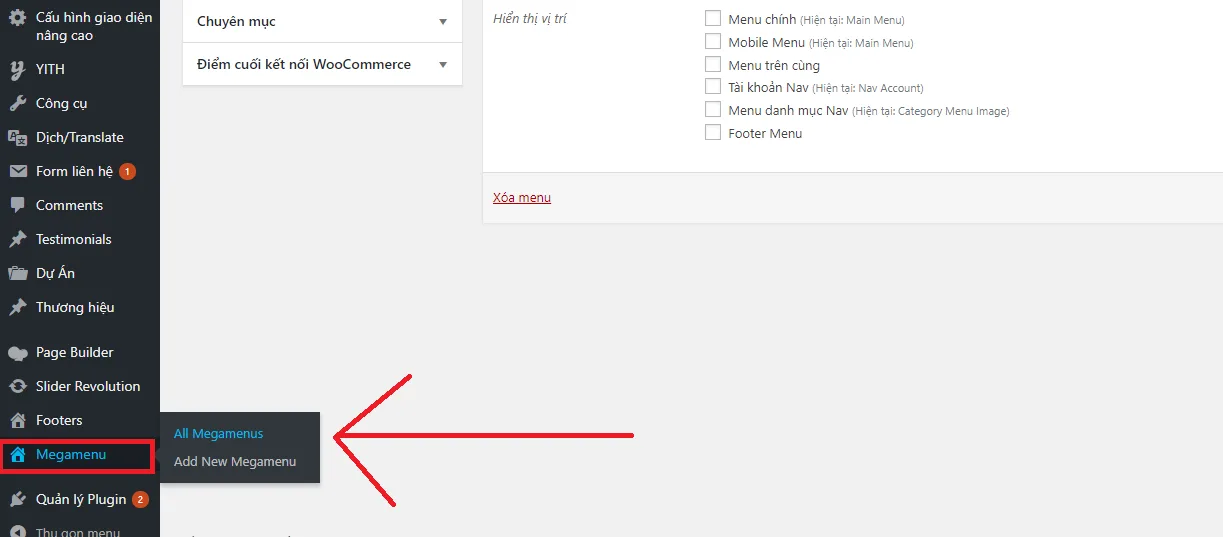Enable the Menu chính location checkbox

[x=713, y=18]
